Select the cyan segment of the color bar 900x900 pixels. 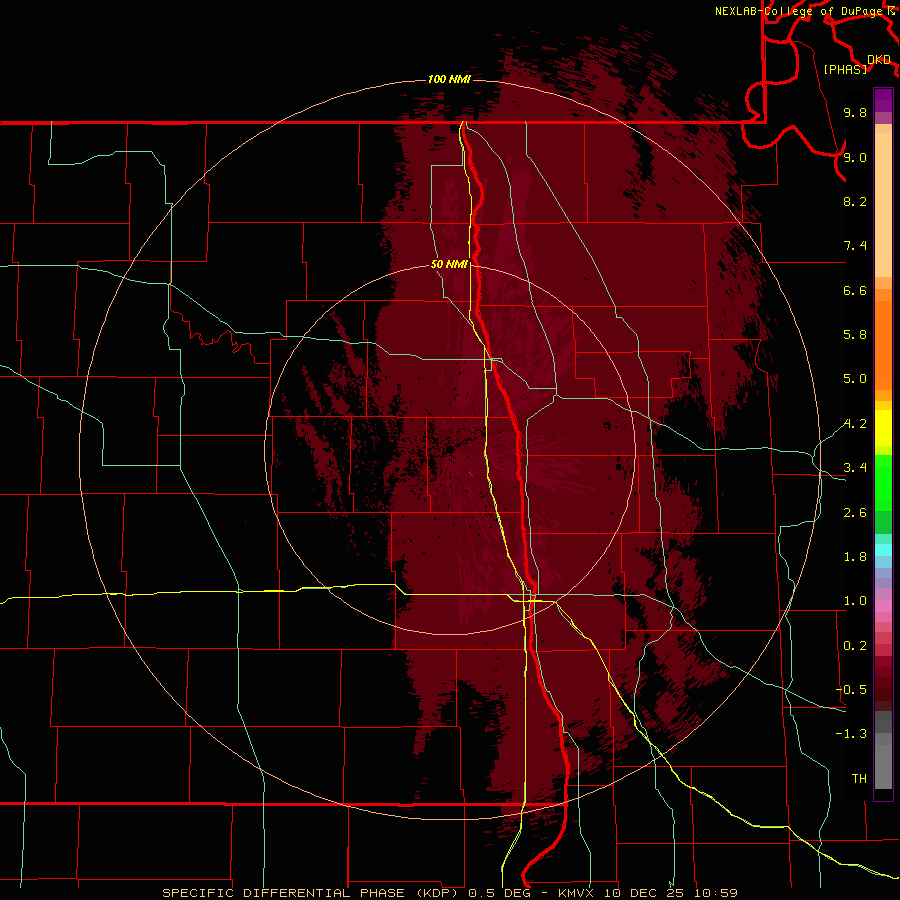click(883, 550)
